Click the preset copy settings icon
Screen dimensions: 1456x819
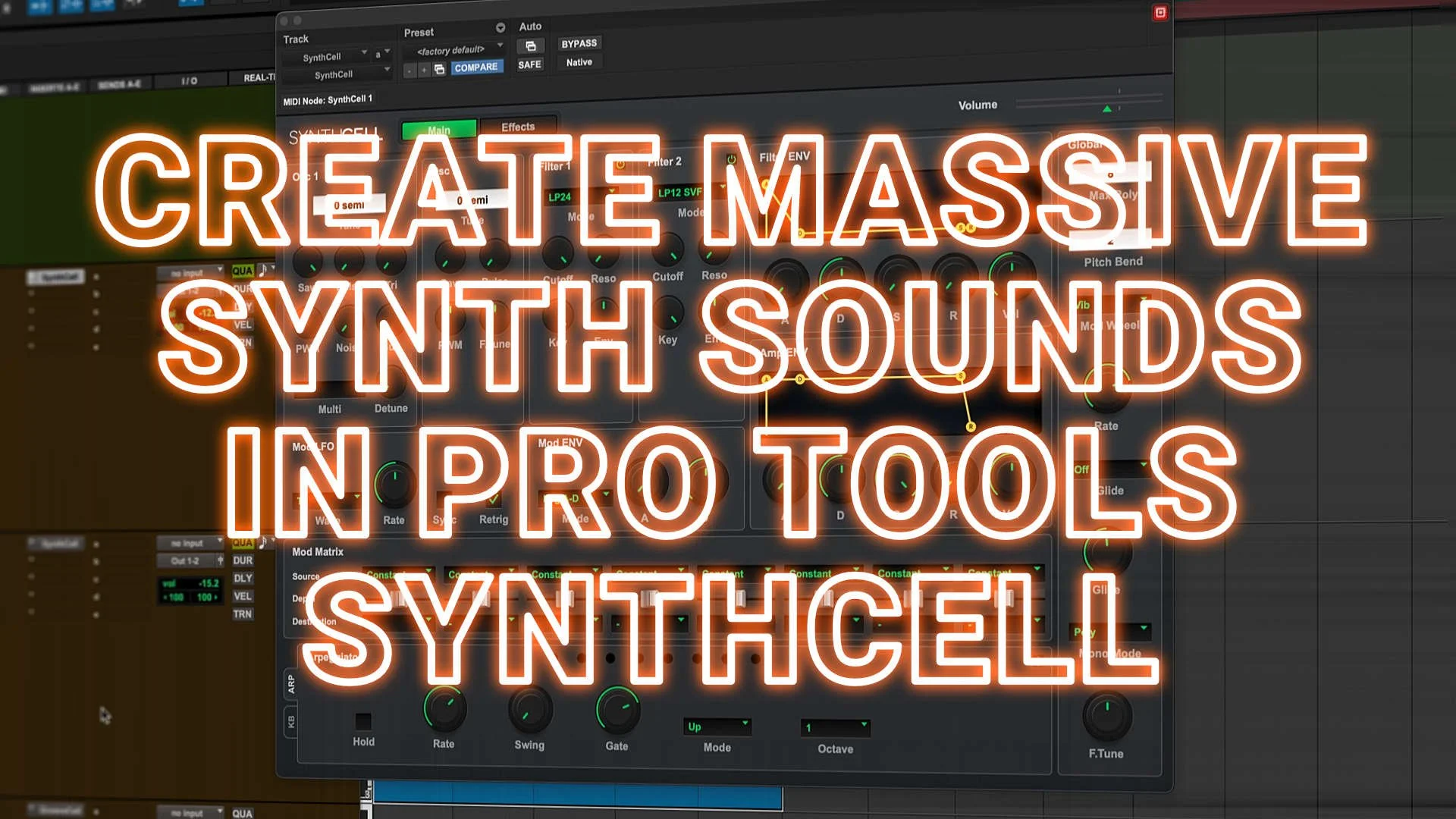click(439, 70)
